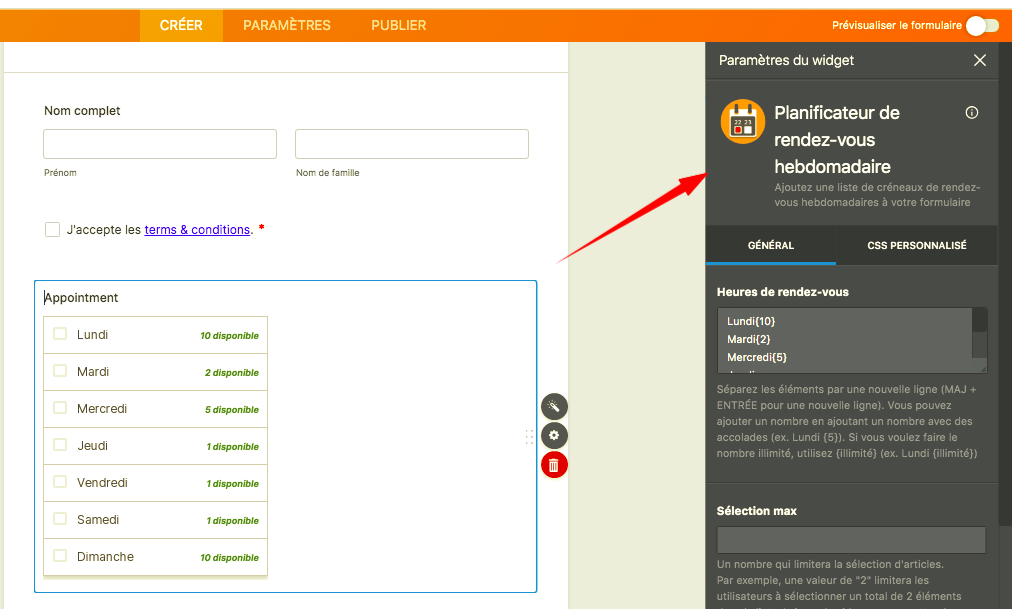Check the Lundi appointment slot

coord(60,334)
